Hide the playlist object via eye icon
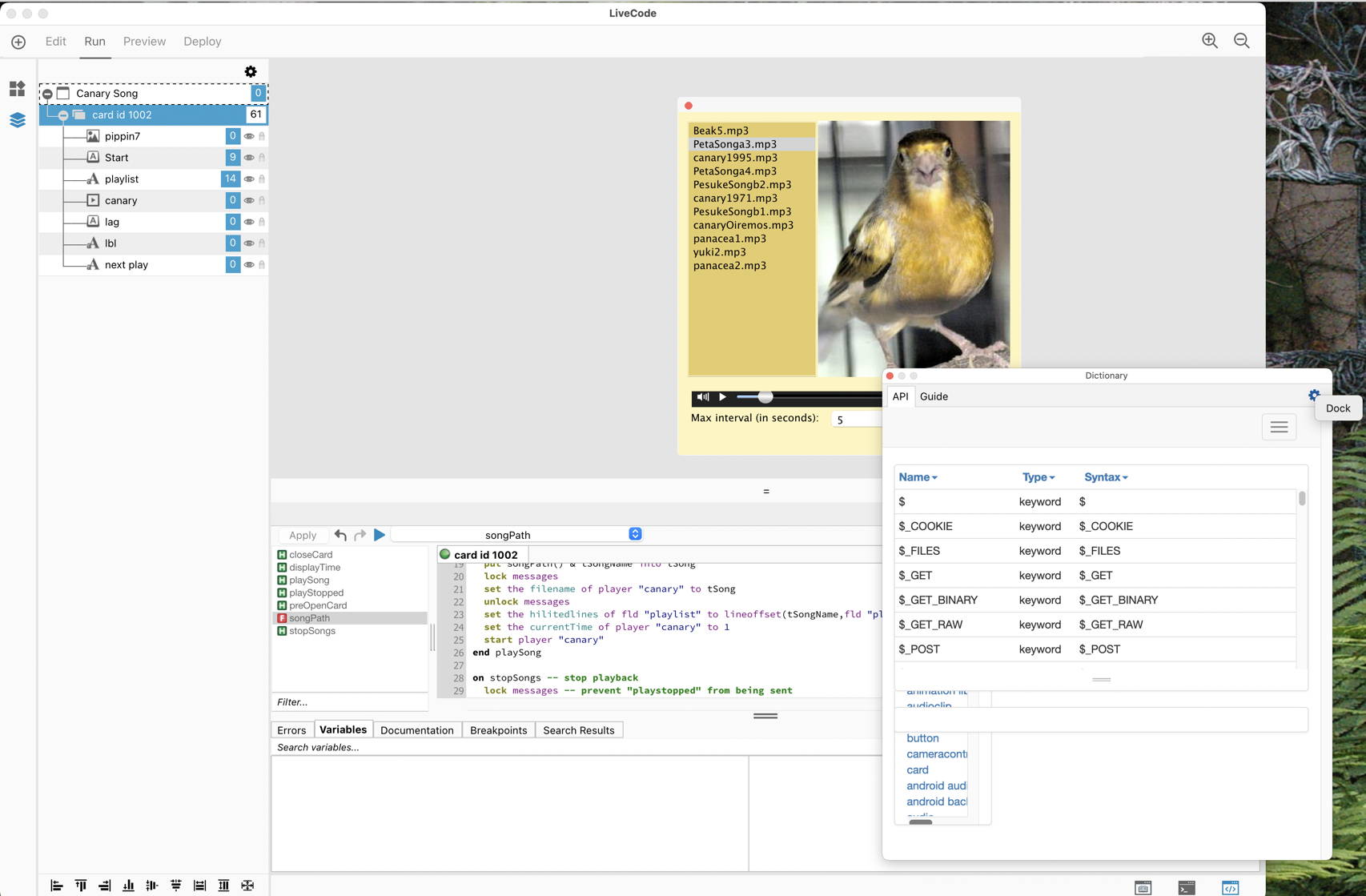Screen dimensions: 1366x896 point(249,179)
